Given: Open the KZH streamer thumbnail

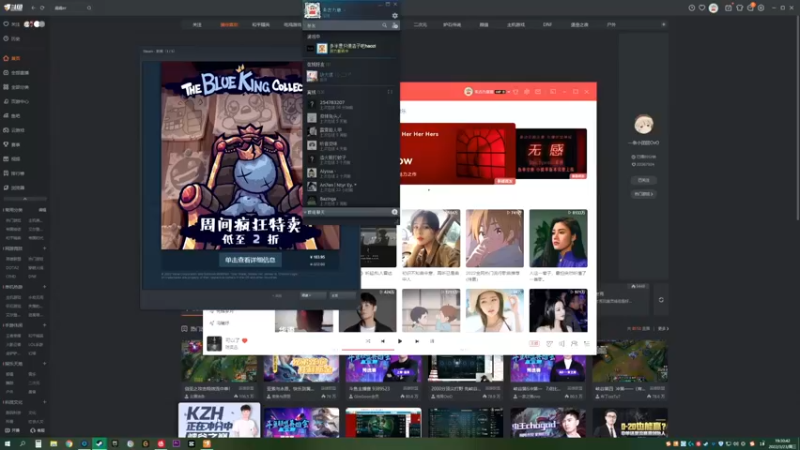Looking at the screenshot, I should tap(219, 420).
